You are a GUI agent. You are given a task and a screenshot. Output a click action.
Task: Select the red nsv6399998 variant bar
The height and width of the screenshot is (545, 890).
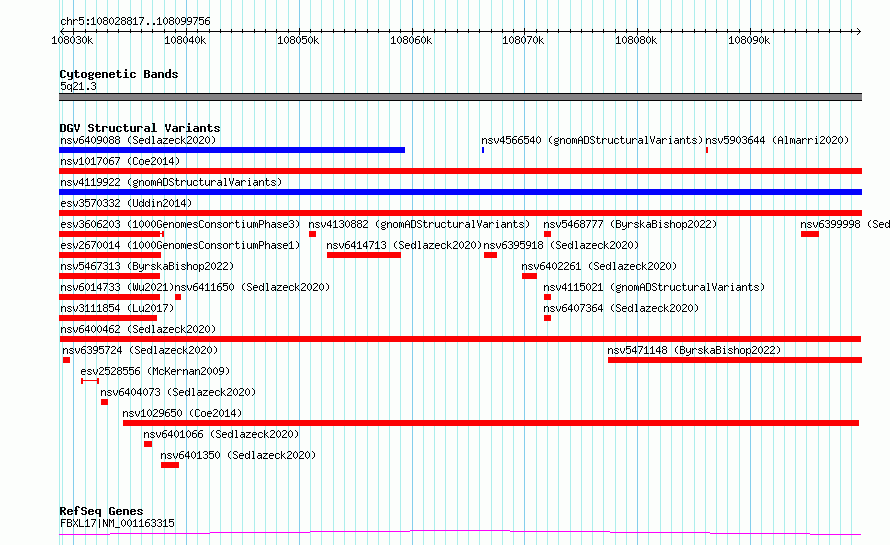pos(810,234)
